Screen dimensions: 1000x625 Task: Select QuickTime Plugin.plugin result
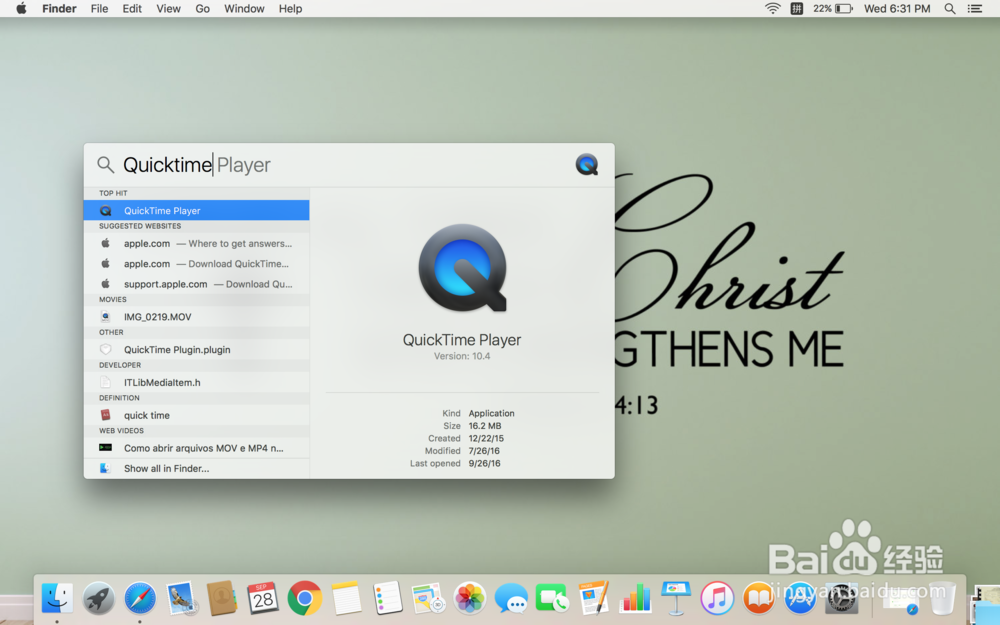tap(196, 349)
